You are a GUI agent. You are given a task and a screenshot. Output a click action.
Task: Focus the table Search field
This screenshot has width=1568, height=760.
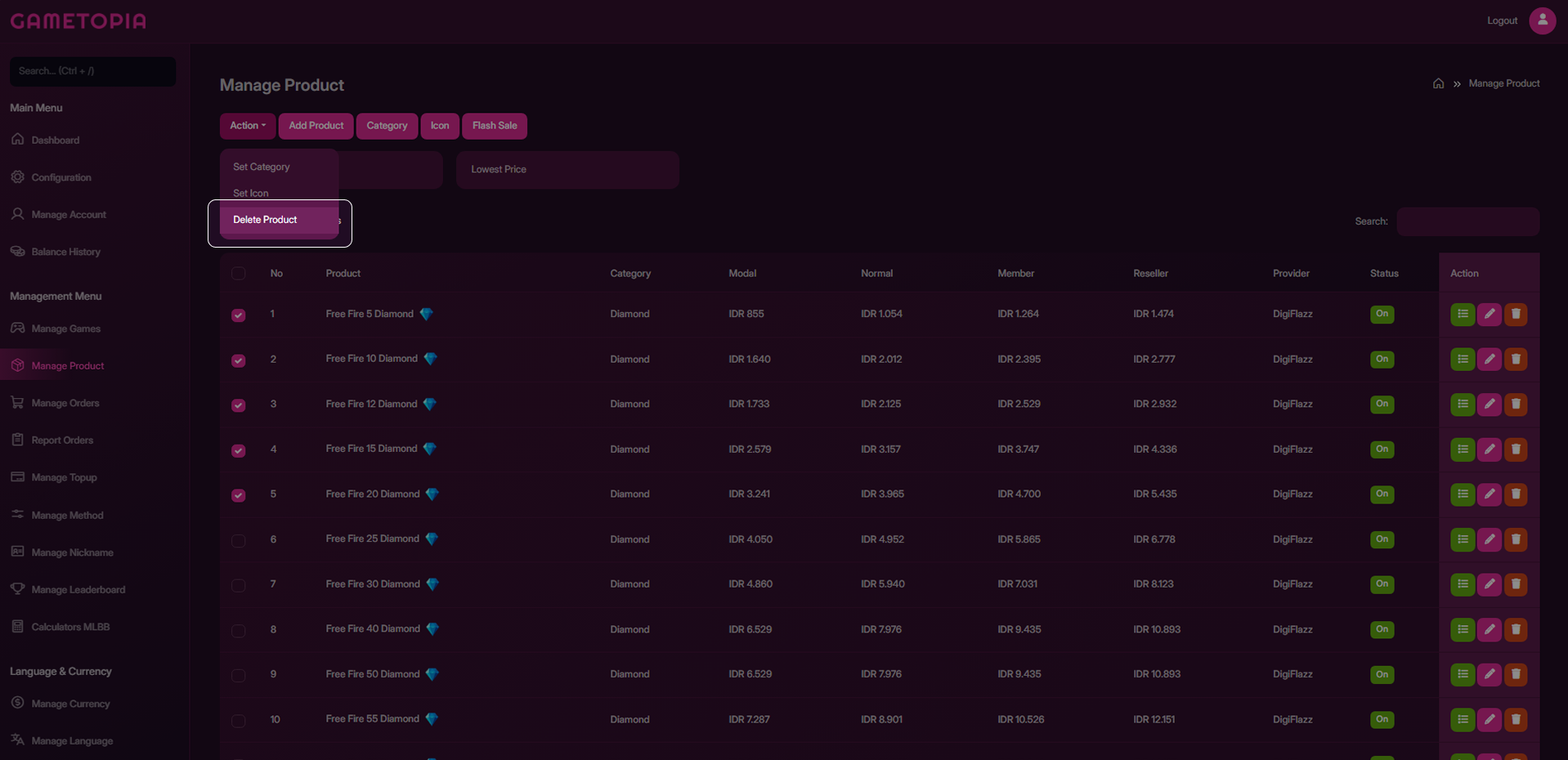click(x=1467, y=221)
